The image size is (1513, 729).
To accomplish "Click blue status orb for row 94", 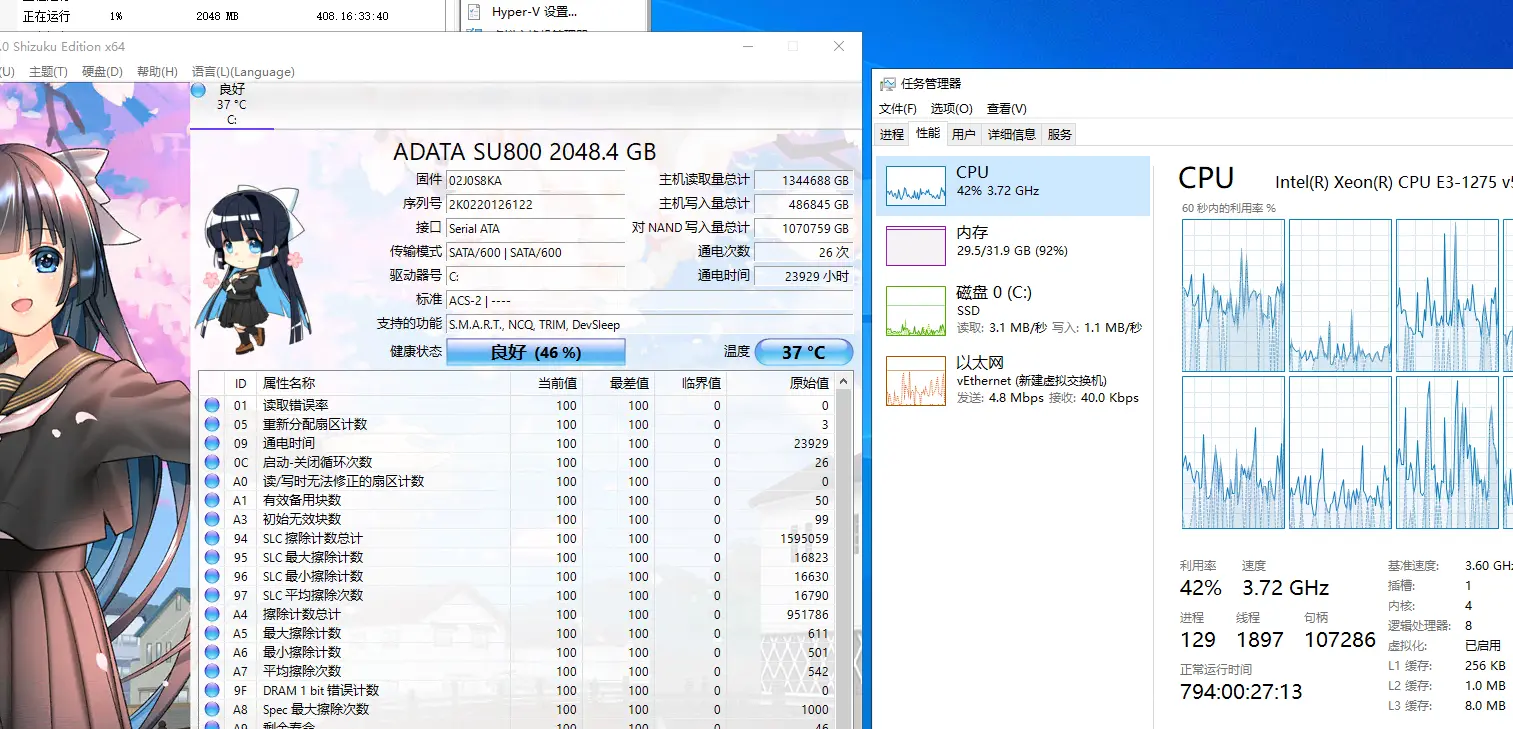I will point(212,538).
